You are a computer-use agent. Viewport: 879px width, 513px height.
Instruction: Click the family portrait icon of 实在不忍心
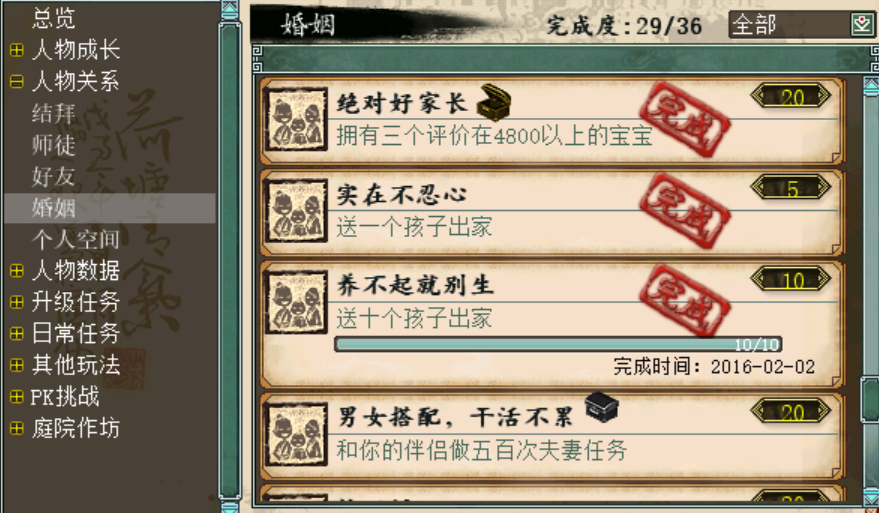point(295,211)
